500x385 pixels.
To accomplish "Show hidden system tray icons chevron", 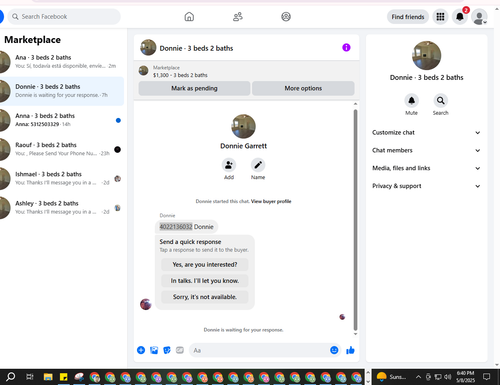I will (418, 377).
